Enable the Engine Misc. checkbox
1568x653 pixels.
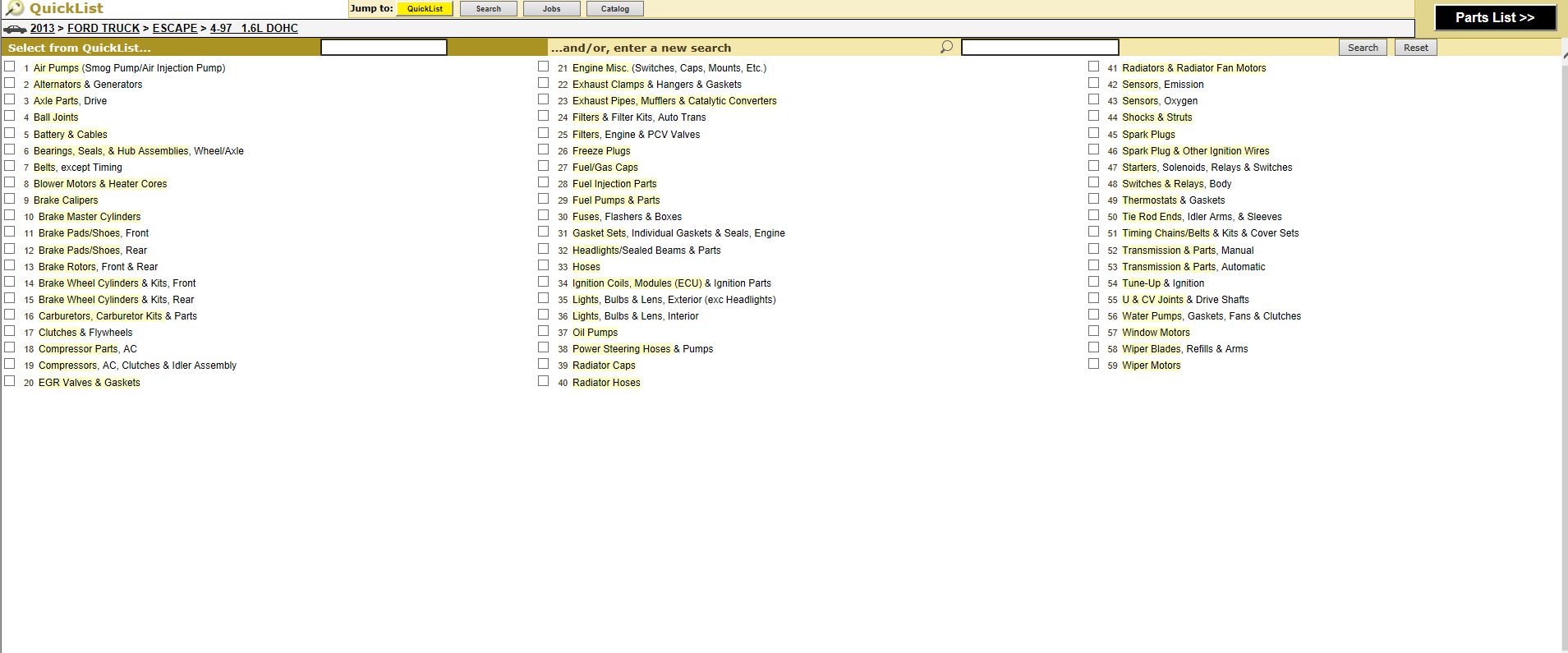[544, 67]
